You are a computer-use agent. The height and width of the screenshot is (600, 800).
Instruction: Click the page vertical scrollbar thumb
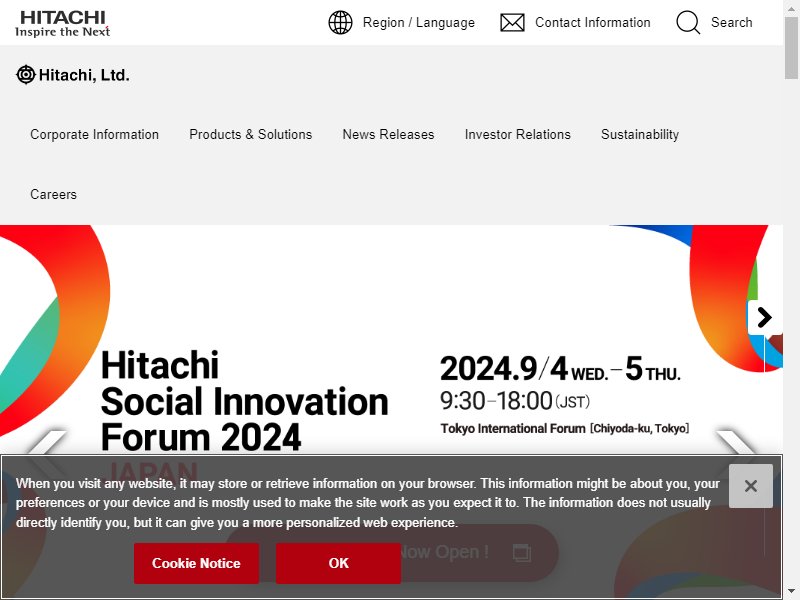click(x=791, y=47)
